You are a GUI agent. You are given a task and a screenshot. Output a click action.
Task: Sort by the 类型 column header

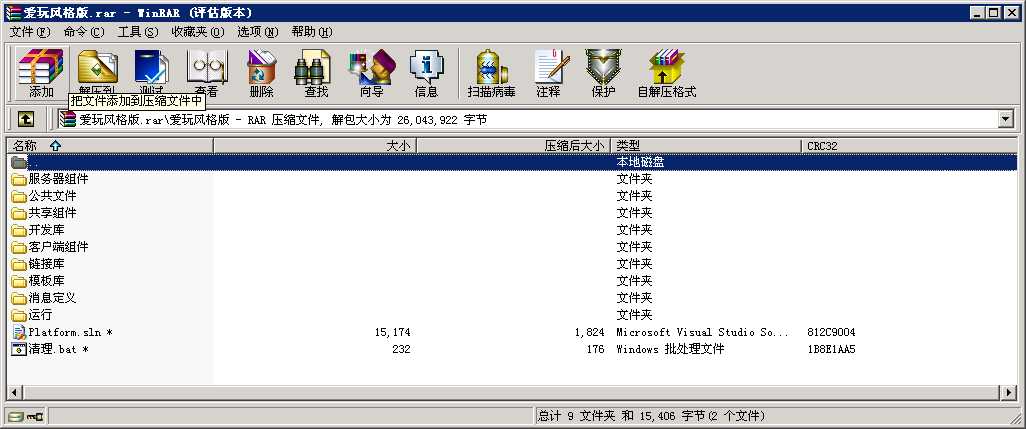[705, 146]
